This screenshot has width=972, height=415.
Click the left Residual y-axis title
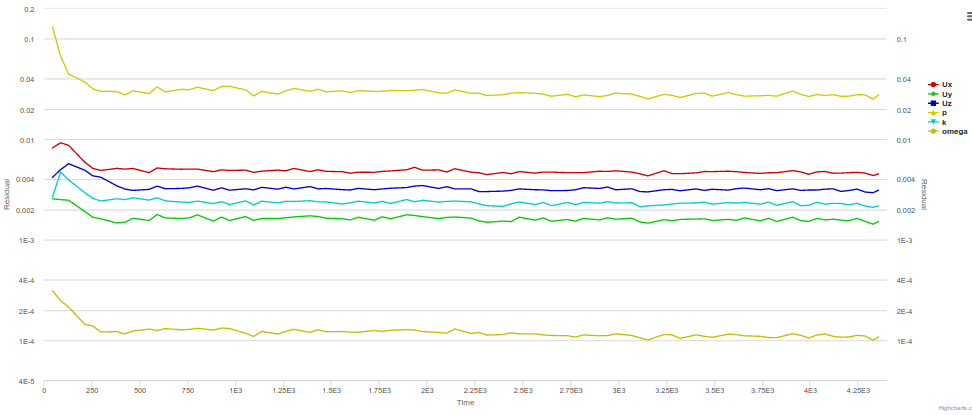[x=7, y=193]
